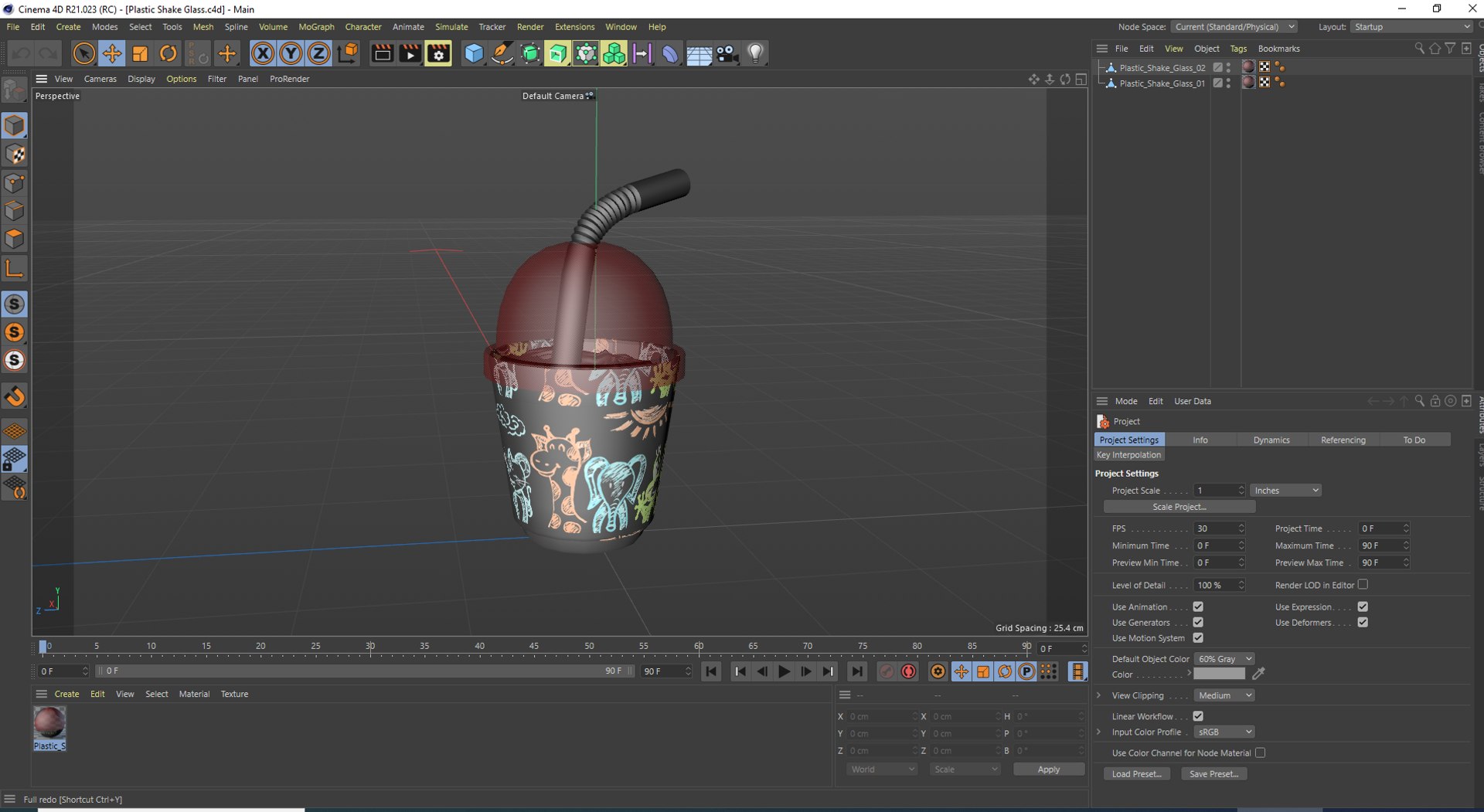Open View Clipping Medium dropdown
The height and width of the screenshot is (812, 1484).
[x=1224, y=695]
